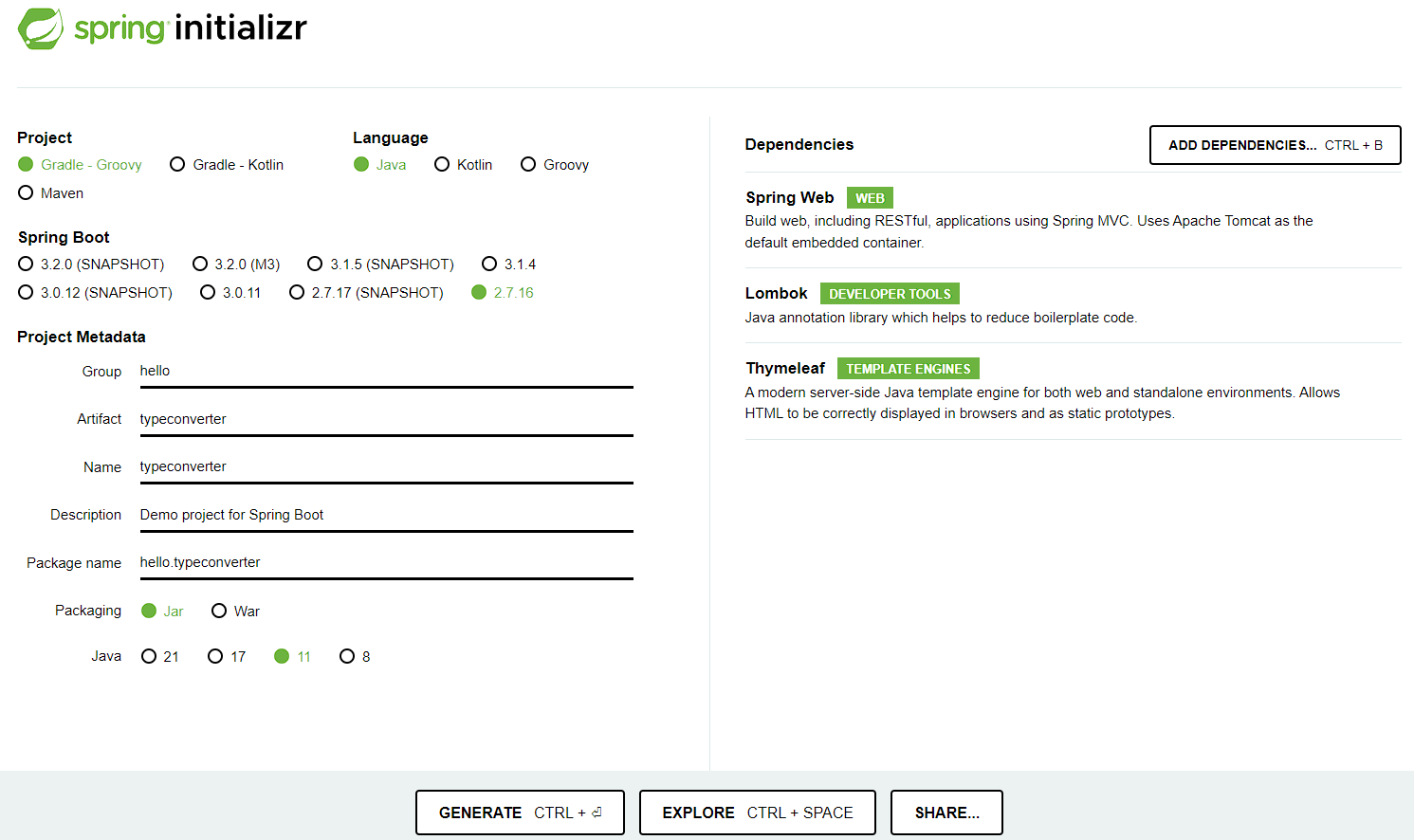This screenshot has width=1414, height=840.
Task: Click the Spring Initializr leaf logo
Action: pos(41,28)
